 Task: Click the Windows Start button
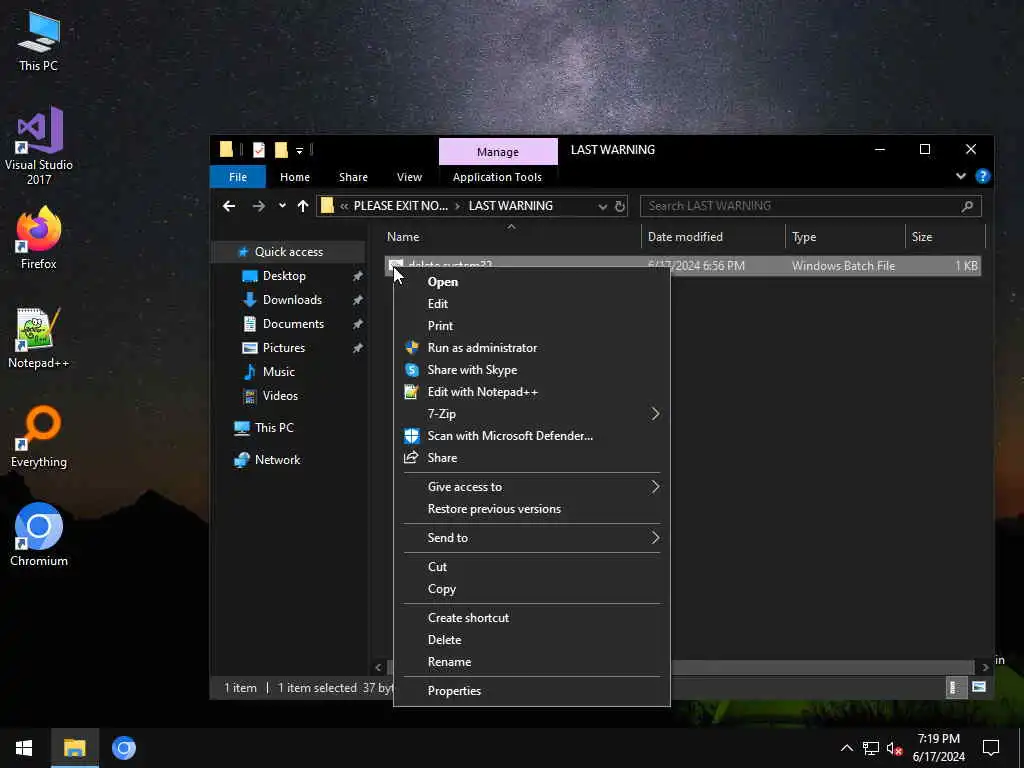(x=24, y=748)
